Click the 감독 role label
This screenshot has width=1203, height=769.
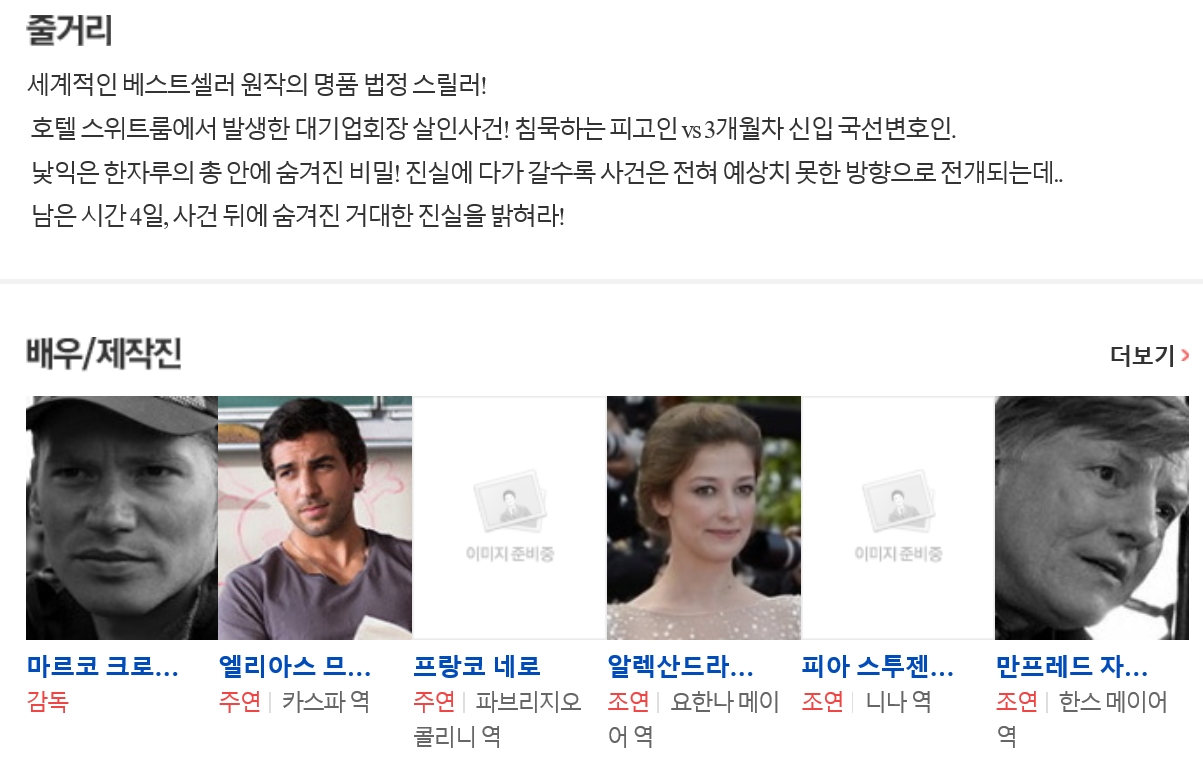pos(48,702)
